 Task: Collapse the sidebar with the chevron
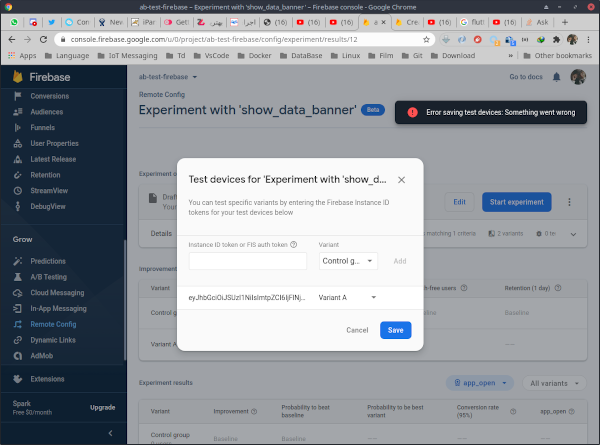coord(111,433)
